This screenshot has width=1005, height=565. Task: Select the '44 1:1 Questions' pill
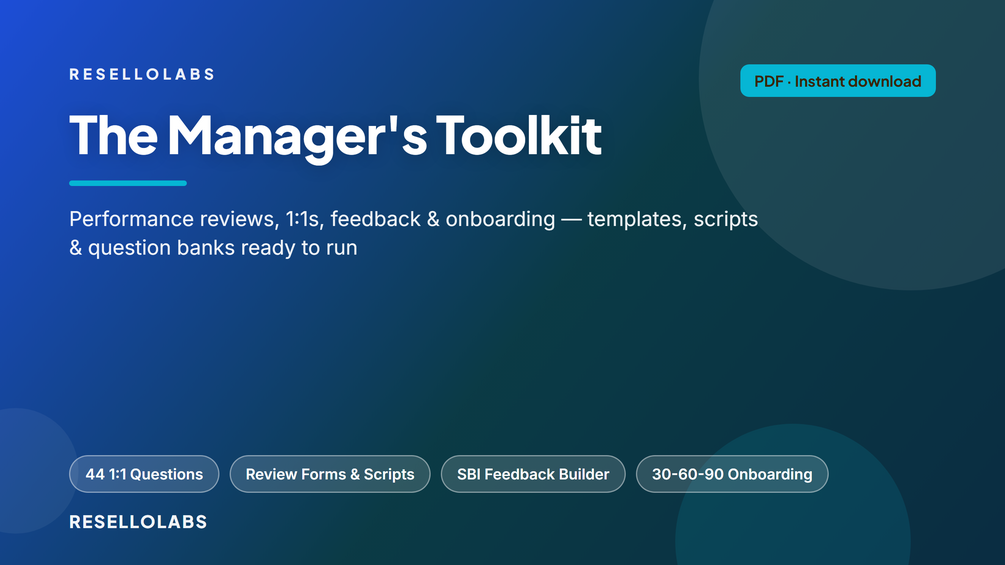tap(144, 474)
